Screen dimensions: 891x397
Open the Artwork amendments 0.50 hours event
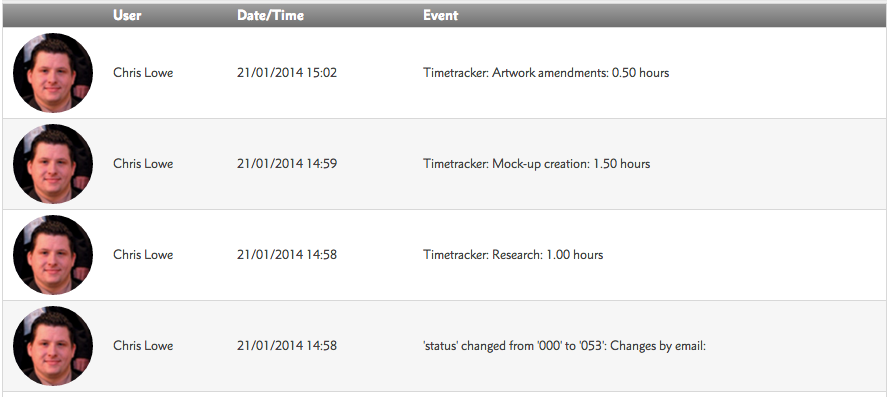point(546,73)
